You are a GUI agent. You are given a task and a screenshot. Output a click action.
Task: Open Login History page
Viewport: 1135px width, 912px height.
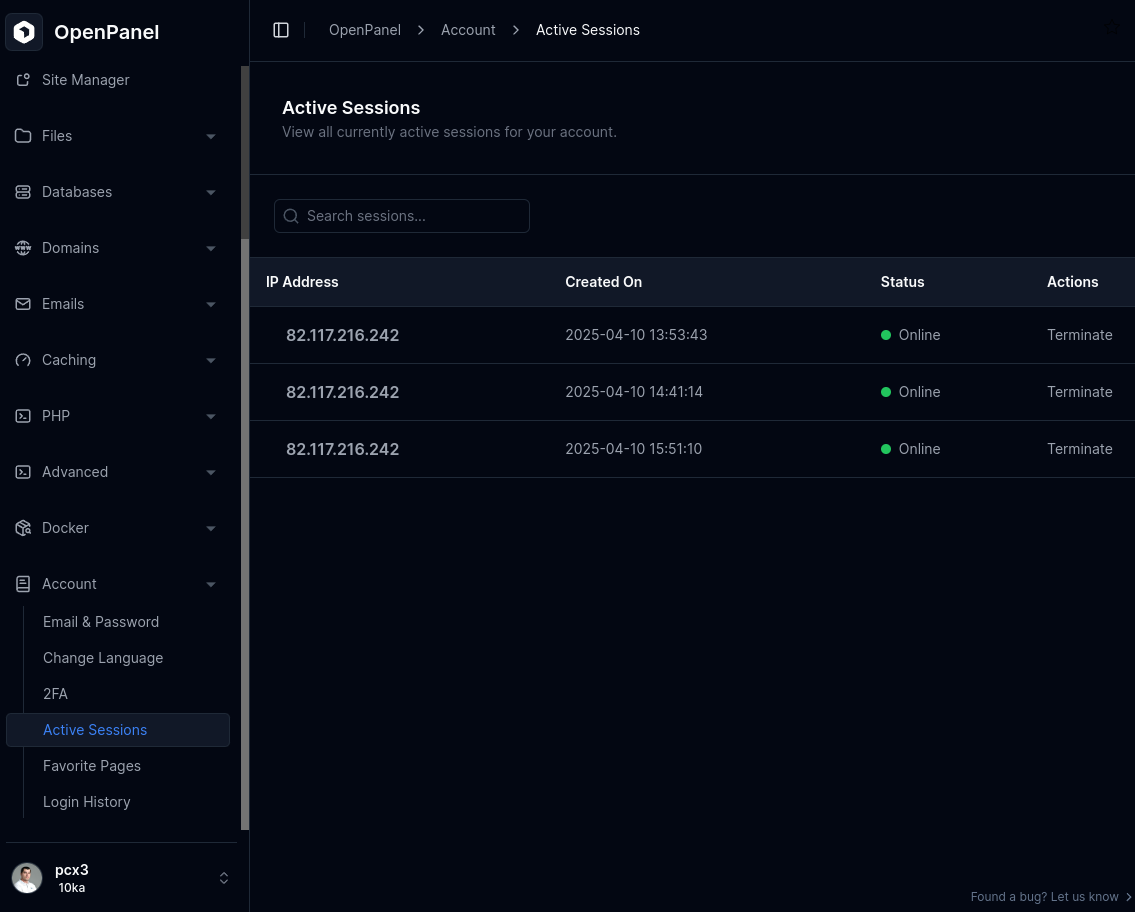click(87, 802)
